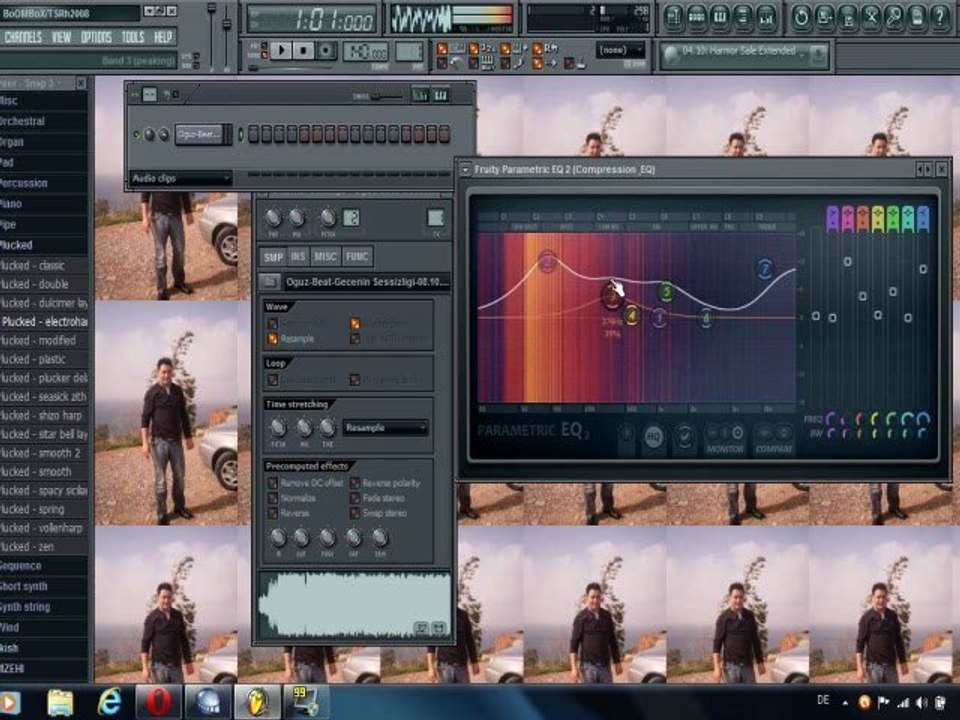Screen dimensions: 960x720
Task: Select 'Plucked - classic' preset in browser
Action: pyautogui.click(x=44, y=266)
